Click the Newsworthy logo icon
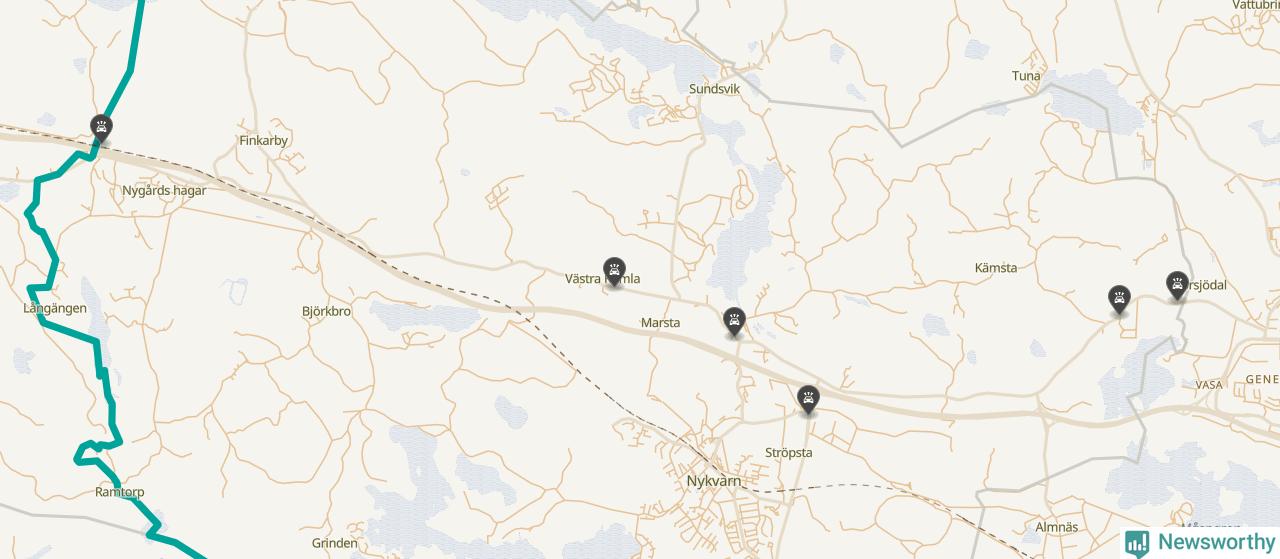 pyautogui.click(x=1137, y=542)
